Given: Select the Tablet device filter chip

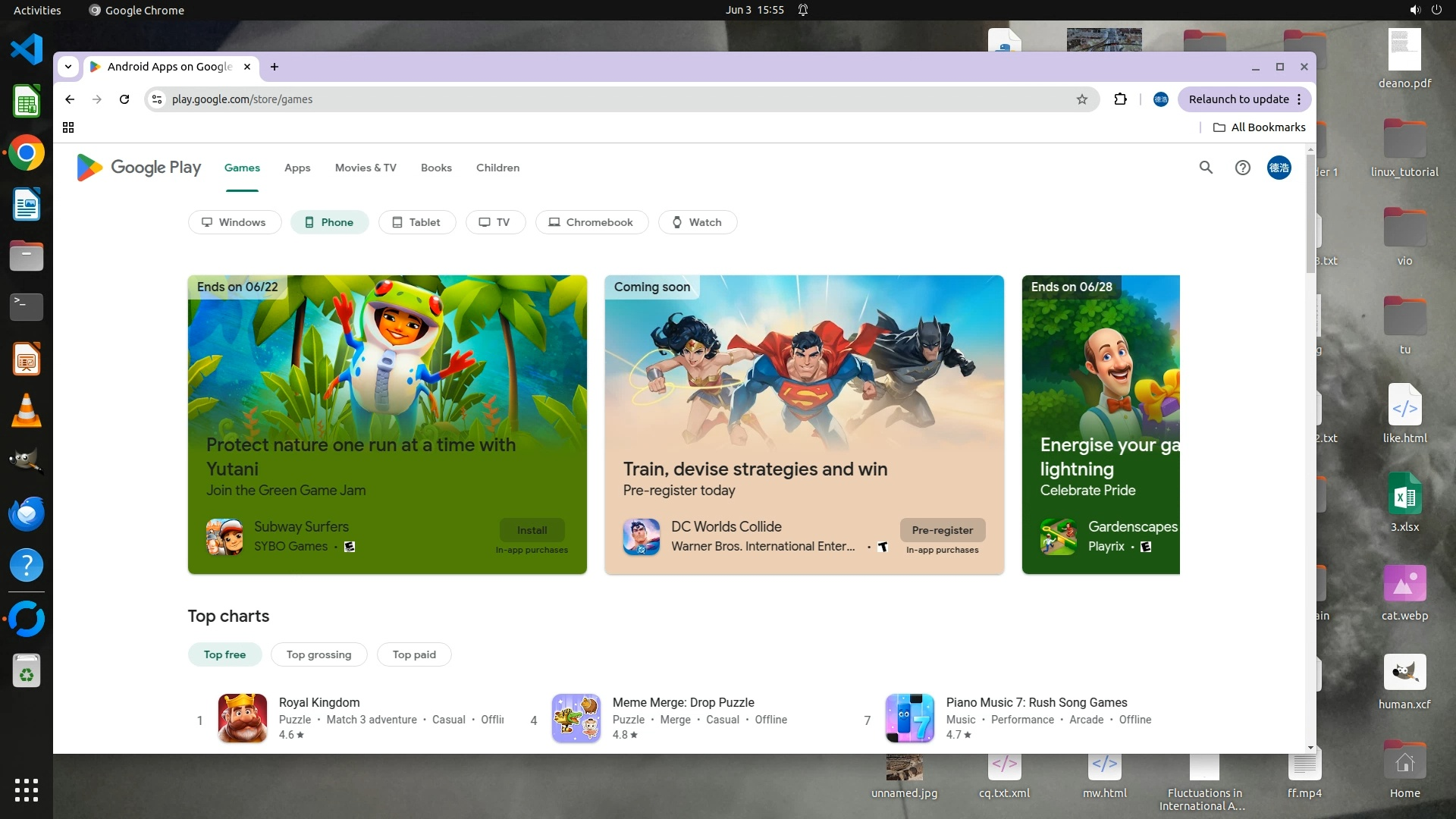Looking at the screenshot, I should [417, 222].
